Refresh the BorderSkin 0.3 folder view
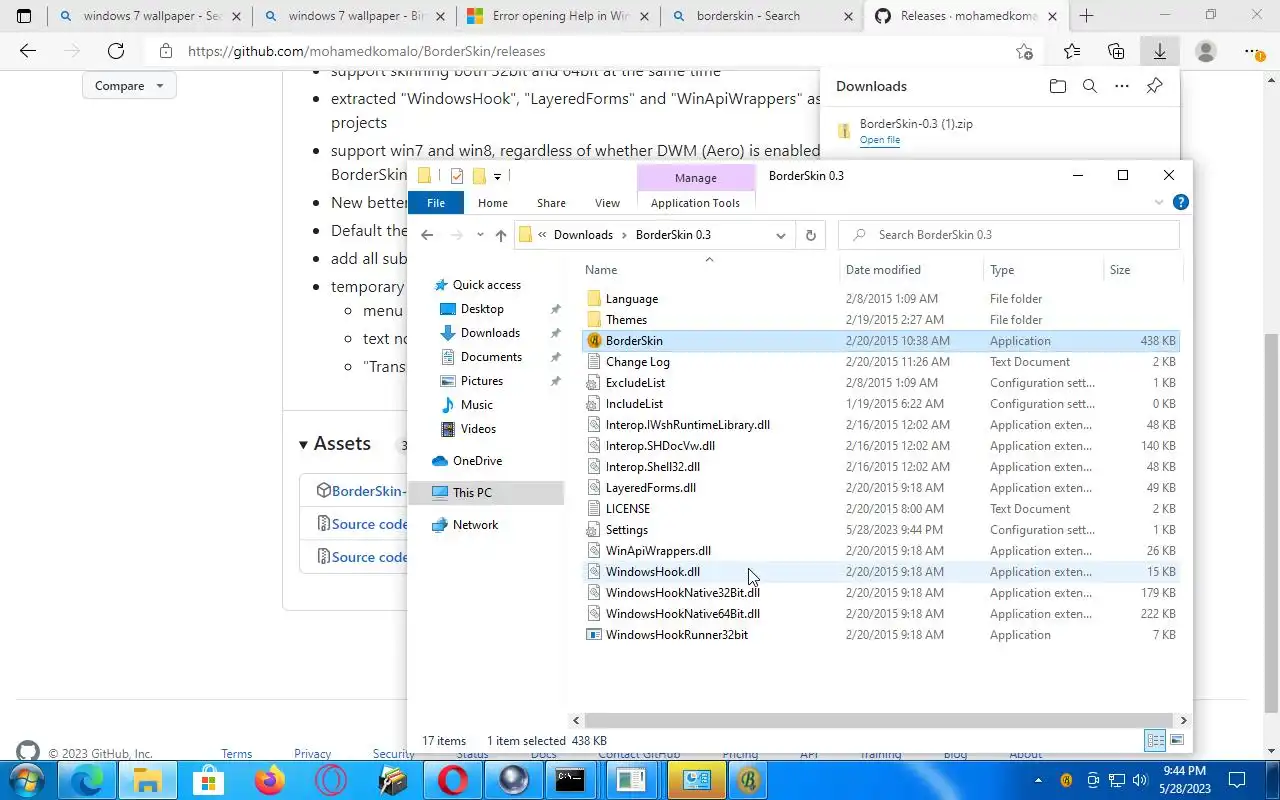 coord(810,235)
